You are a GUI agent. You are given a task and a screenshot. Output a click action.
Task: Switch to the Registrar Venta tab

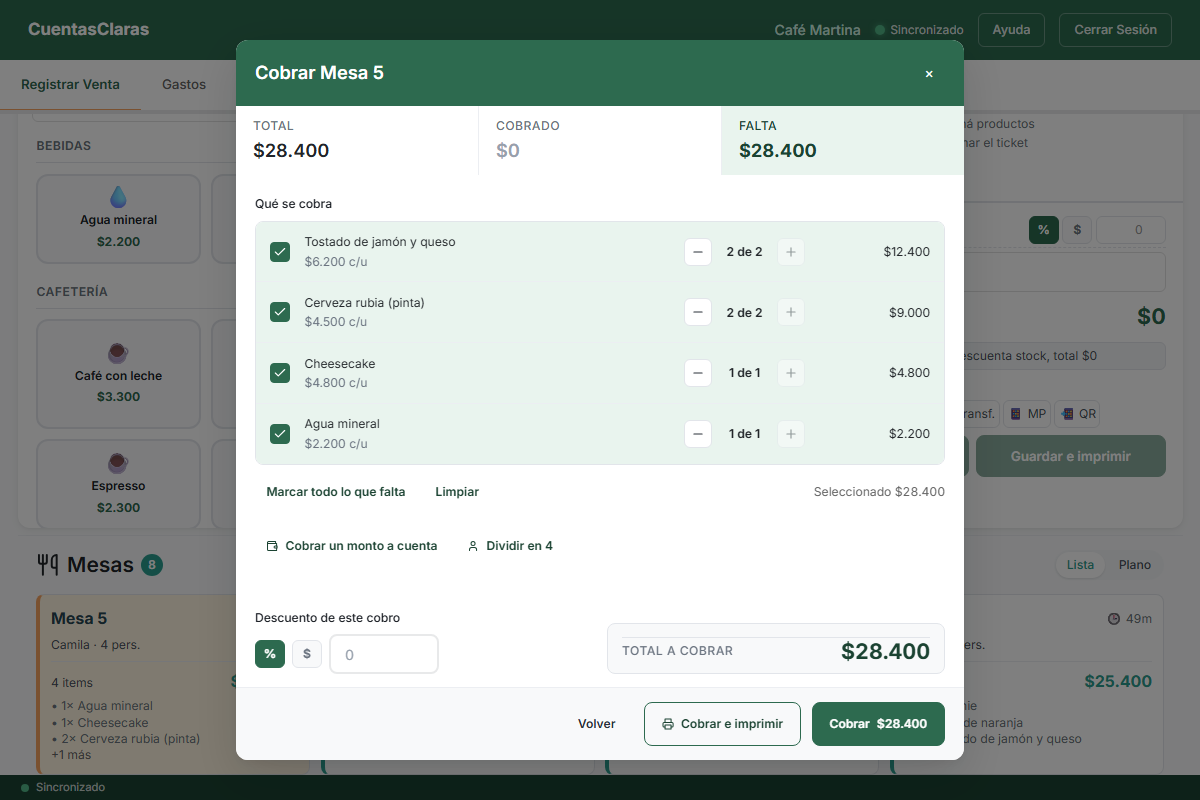70,85
